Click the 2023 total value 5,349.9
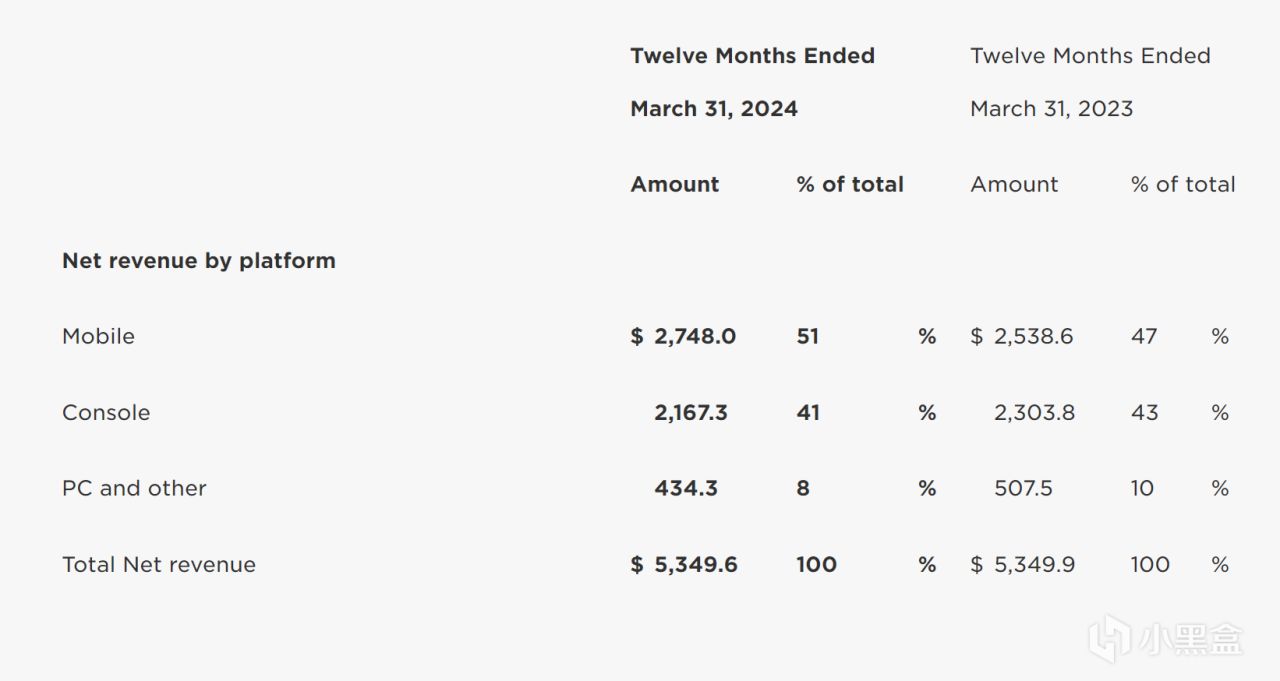 [x=1034, y=565]
